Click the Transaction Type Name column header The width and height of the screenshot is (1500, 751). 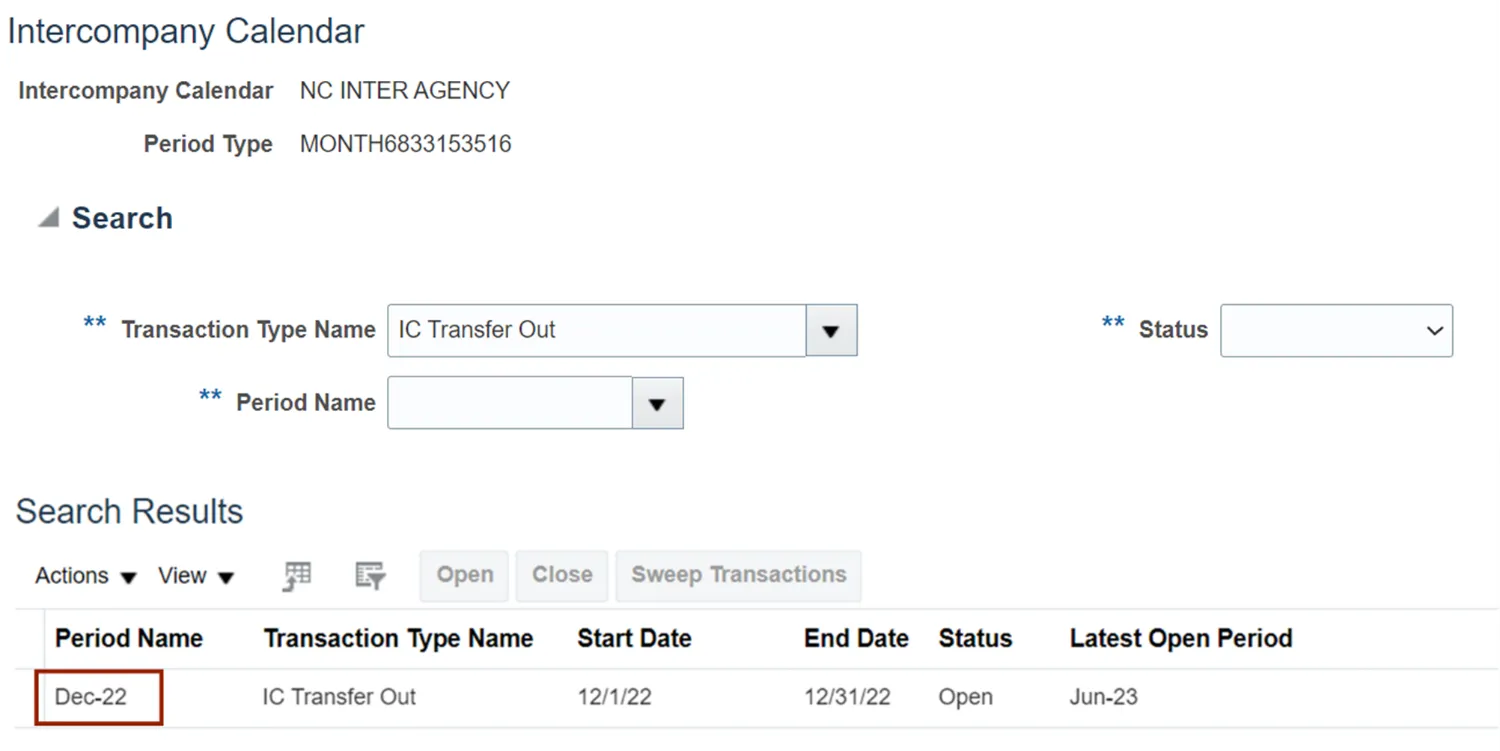click(x=398, y=639)
